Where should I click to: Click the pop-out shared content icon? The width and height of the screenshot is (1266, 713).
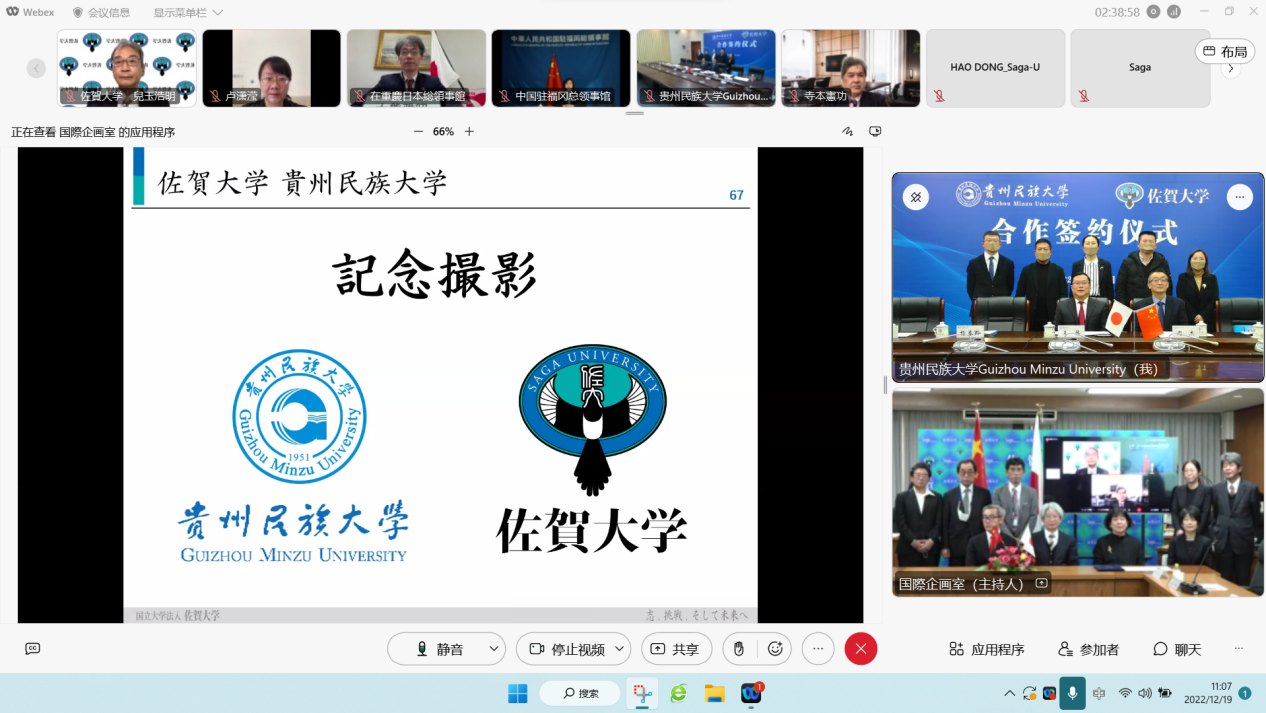tap(875, 131)
